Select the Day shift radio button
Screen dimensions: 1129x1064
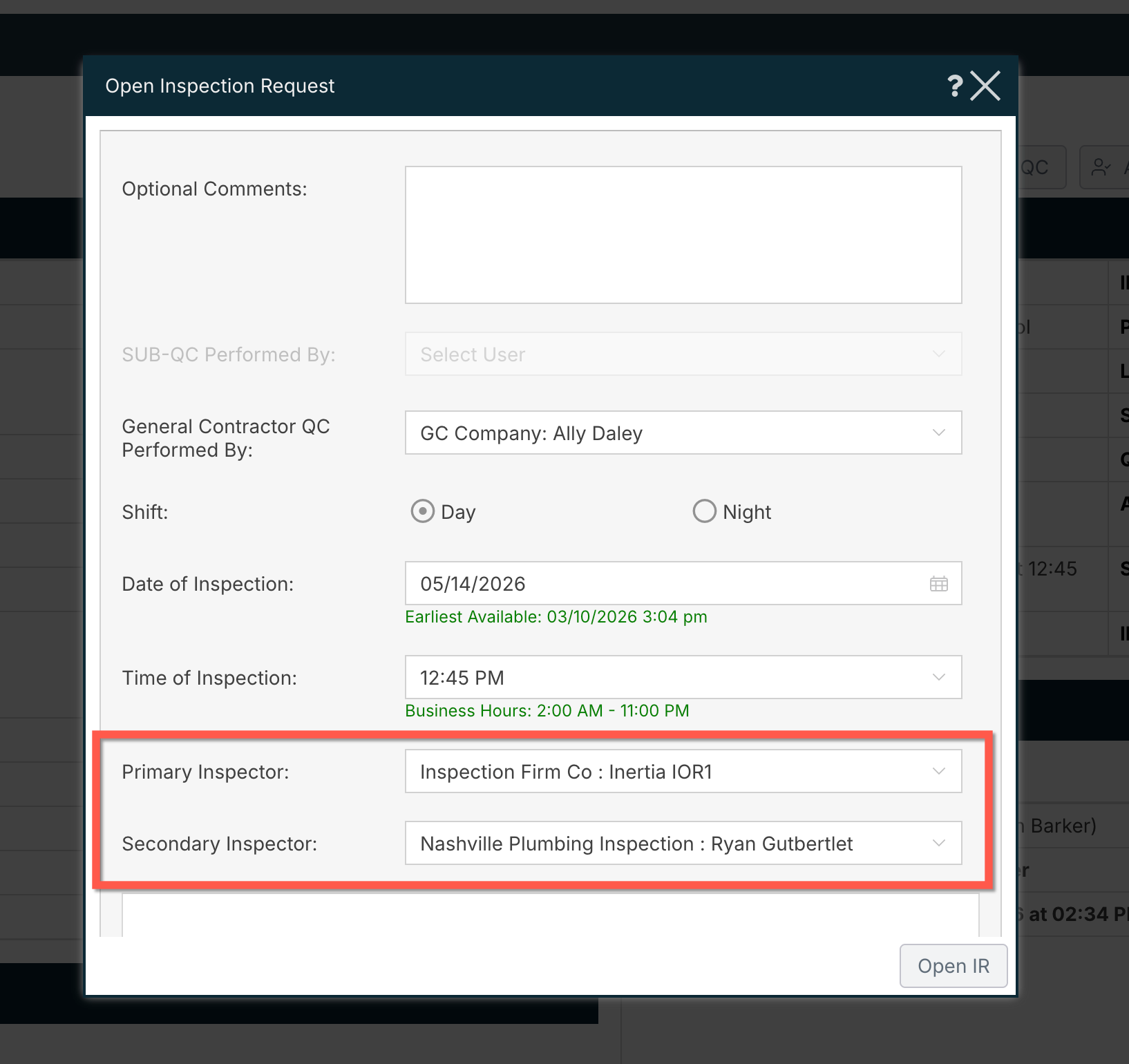(x=422, y=511)
